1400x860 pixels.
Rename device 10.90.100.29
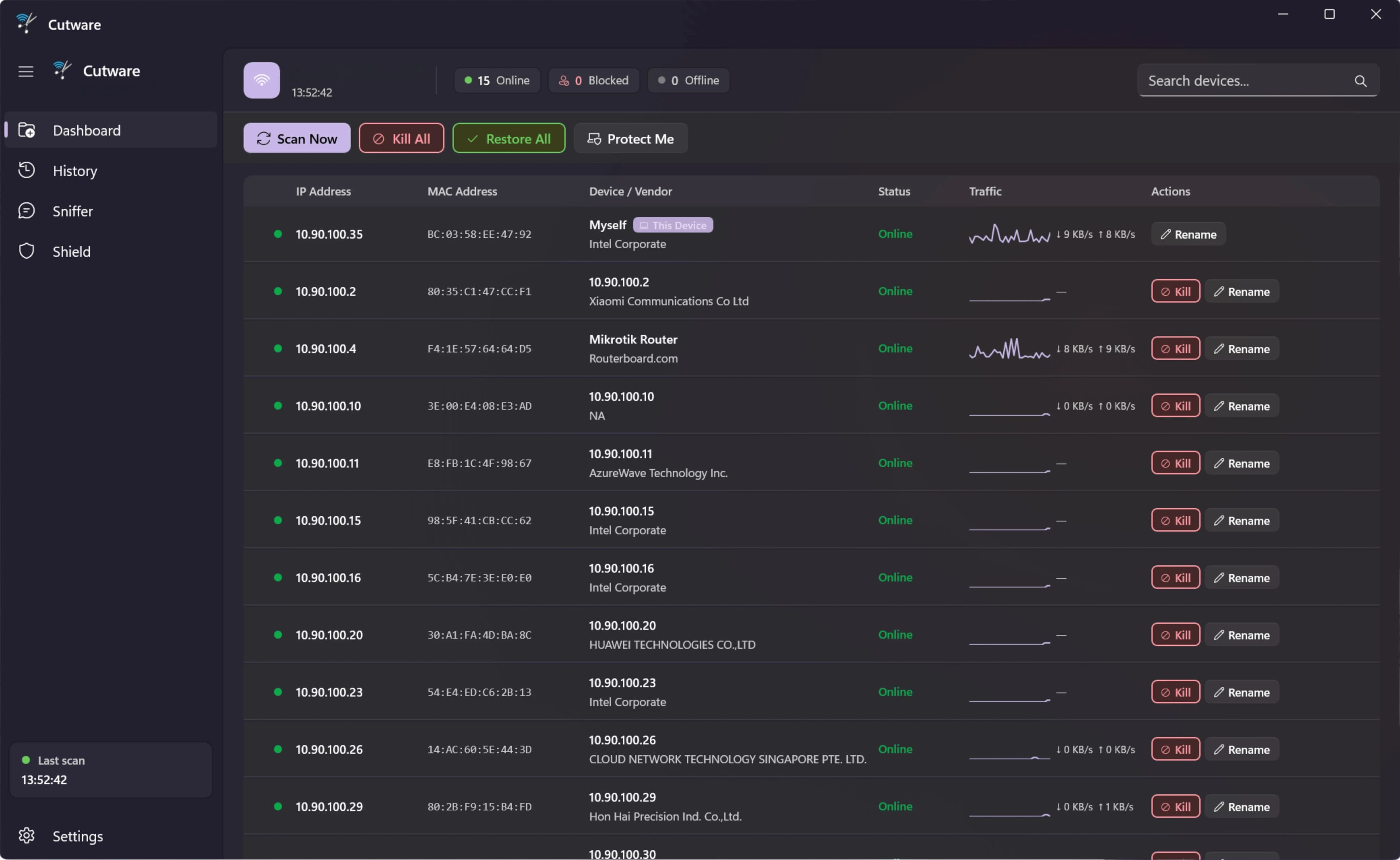tap(1242, 806)
